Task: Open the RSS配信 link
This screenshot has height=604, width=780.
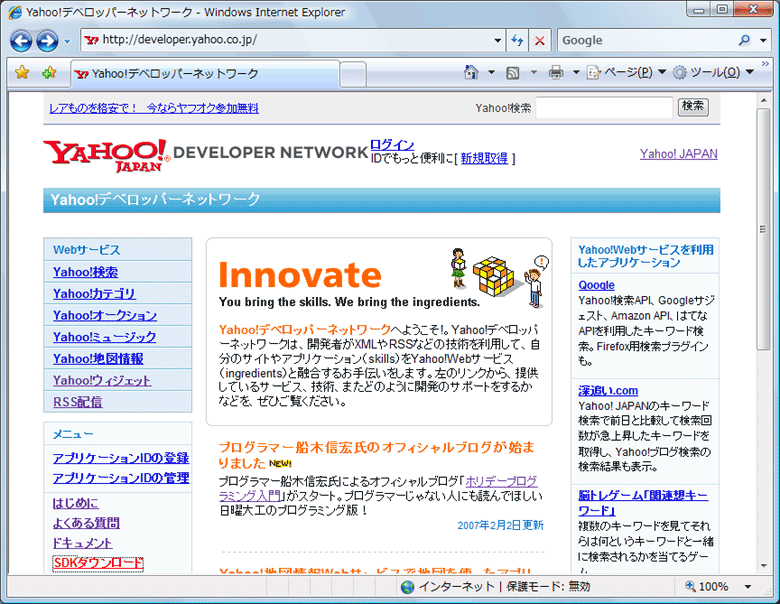Action: [x=78, y=402]
